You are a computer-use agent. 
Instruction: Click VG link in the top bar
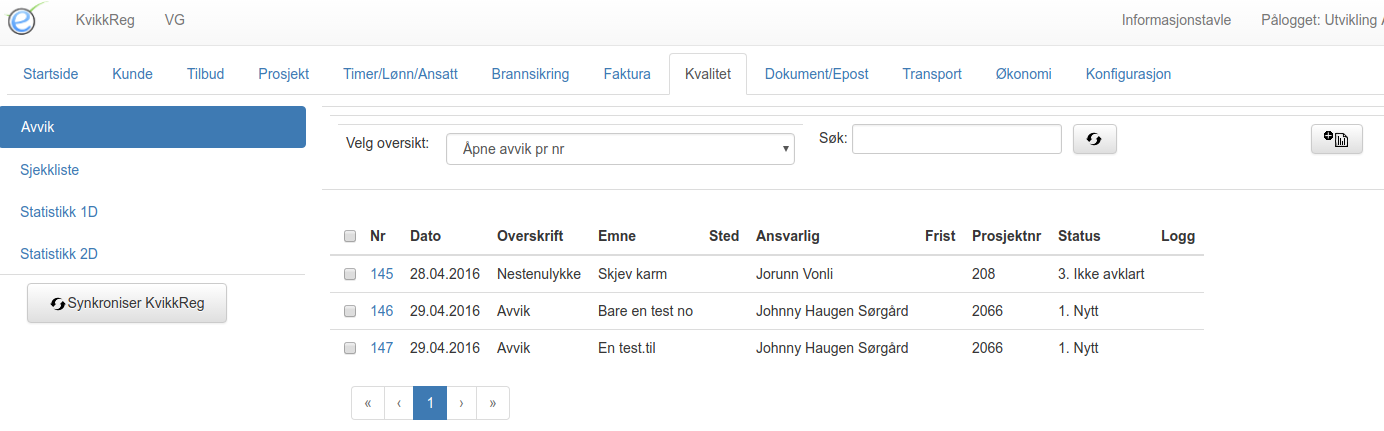[x=174, y=20]
